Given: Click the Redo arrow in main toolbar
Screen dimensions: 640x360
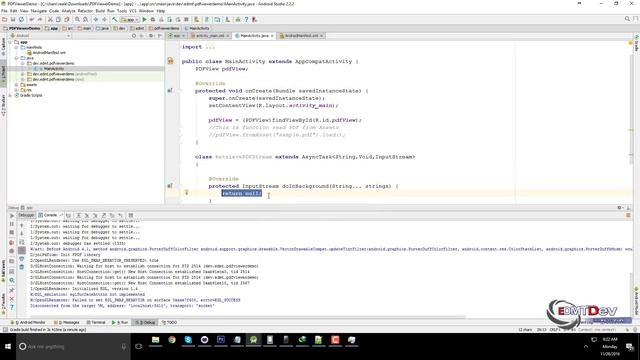Looking at the screenshot, I should click(x=40, y=20).
